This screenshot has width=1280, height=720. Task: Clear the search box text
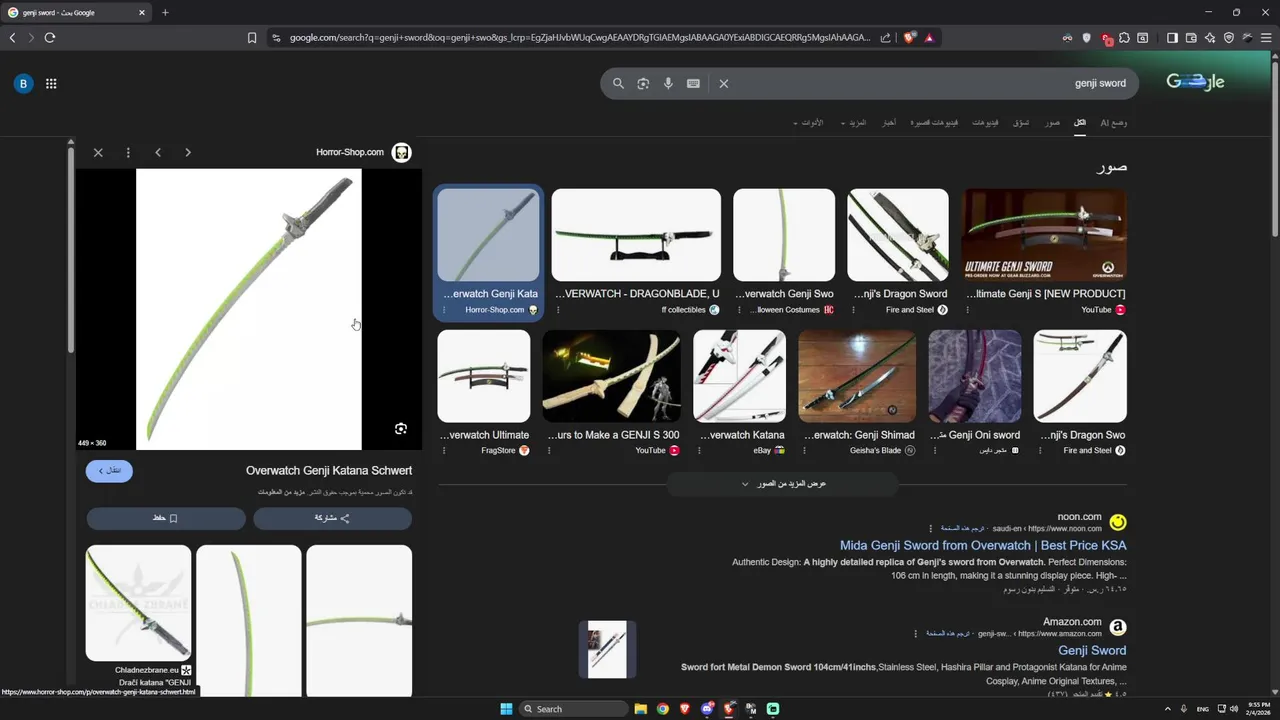click(x=724, y=84)
